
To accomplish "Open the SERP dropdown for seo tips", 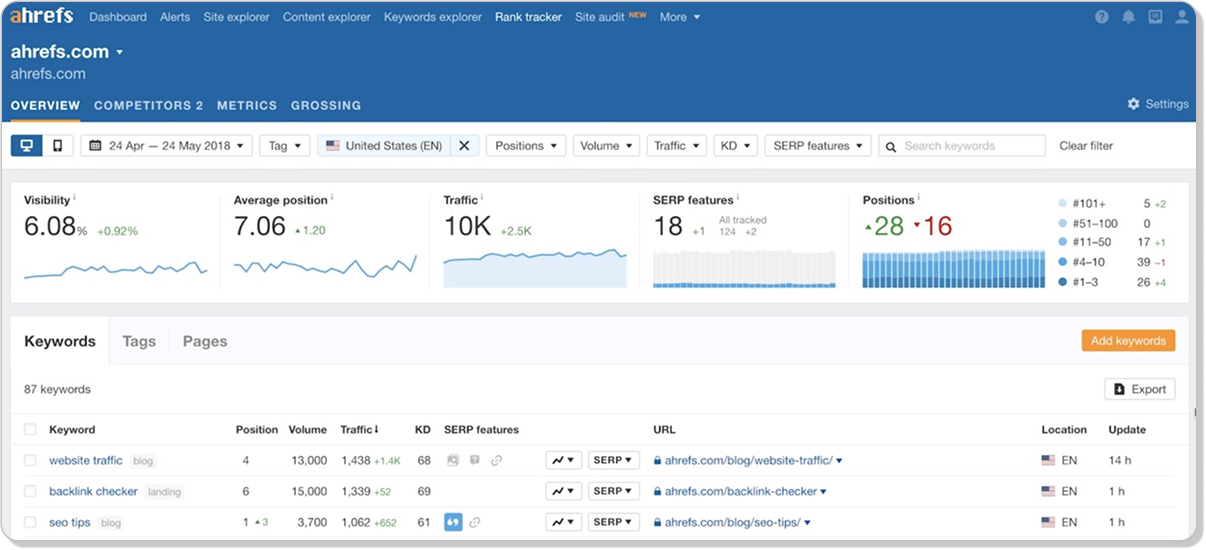I will click(614, 522).
